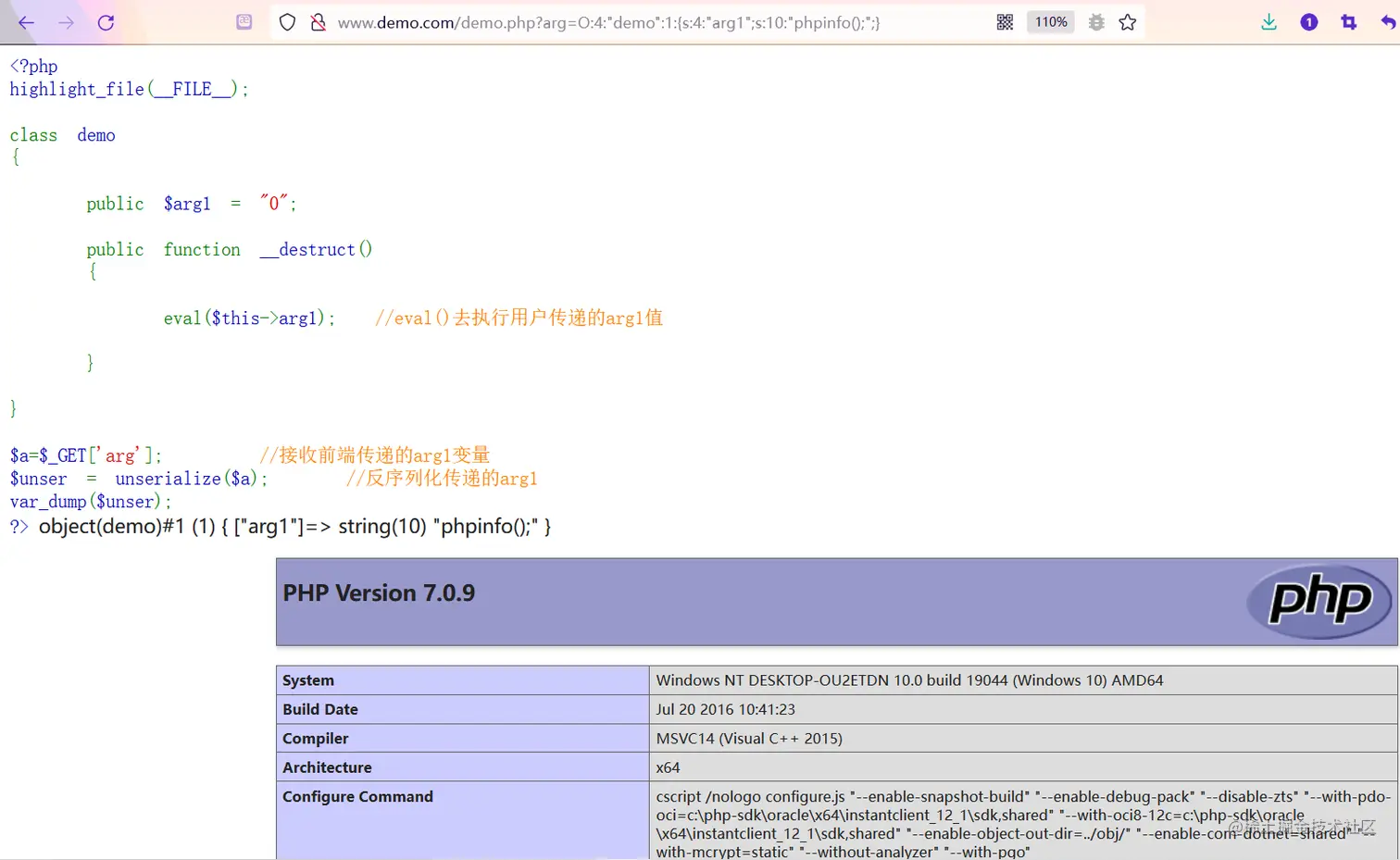Viewport: 1400px width, 860px height.
Task: Open php.net via the php logo
Action: (x=1319, y=602)
